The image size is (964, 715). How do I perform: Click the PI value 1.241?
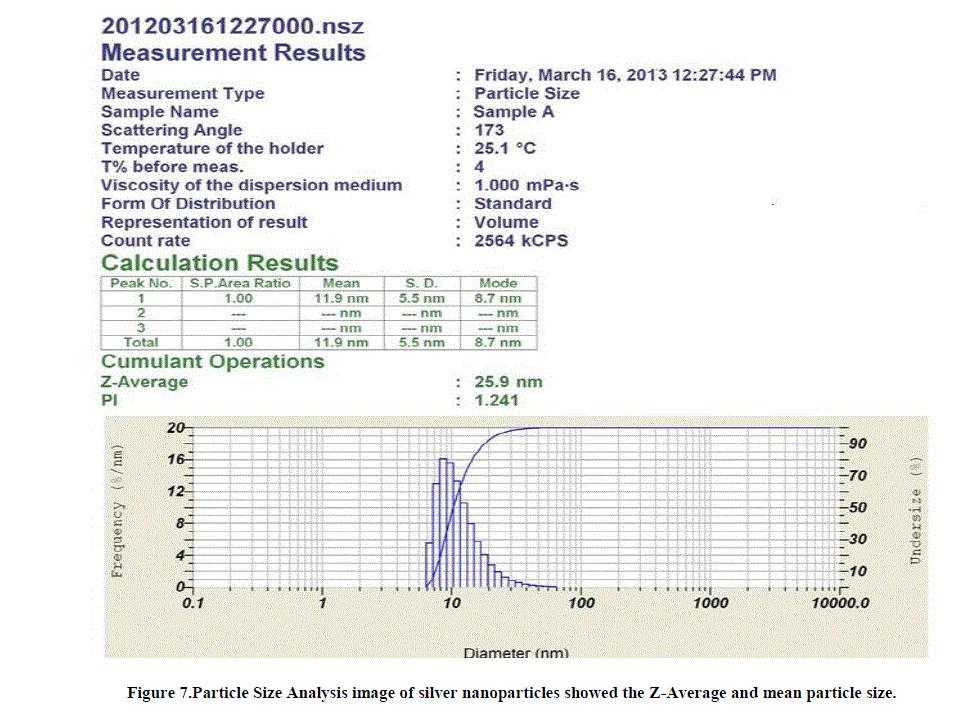[496, 401]
